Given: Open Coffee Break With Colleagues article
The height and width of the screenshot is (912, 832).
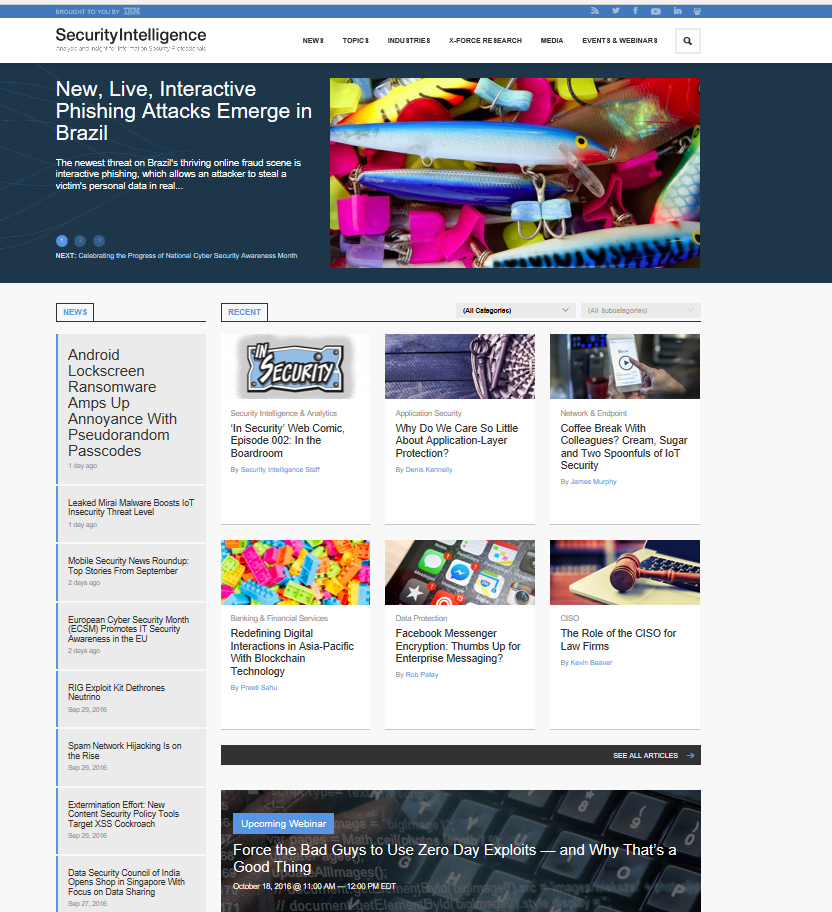Looking at the screenshot, I should (x=624, y=447).
